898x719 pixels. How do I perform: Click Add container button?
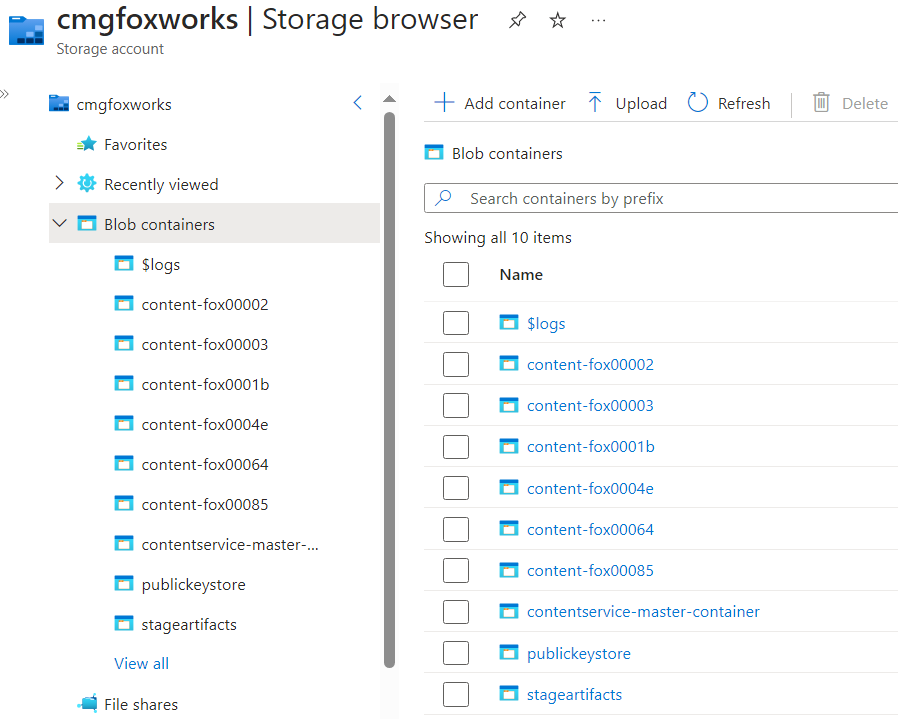pos(499,103)
